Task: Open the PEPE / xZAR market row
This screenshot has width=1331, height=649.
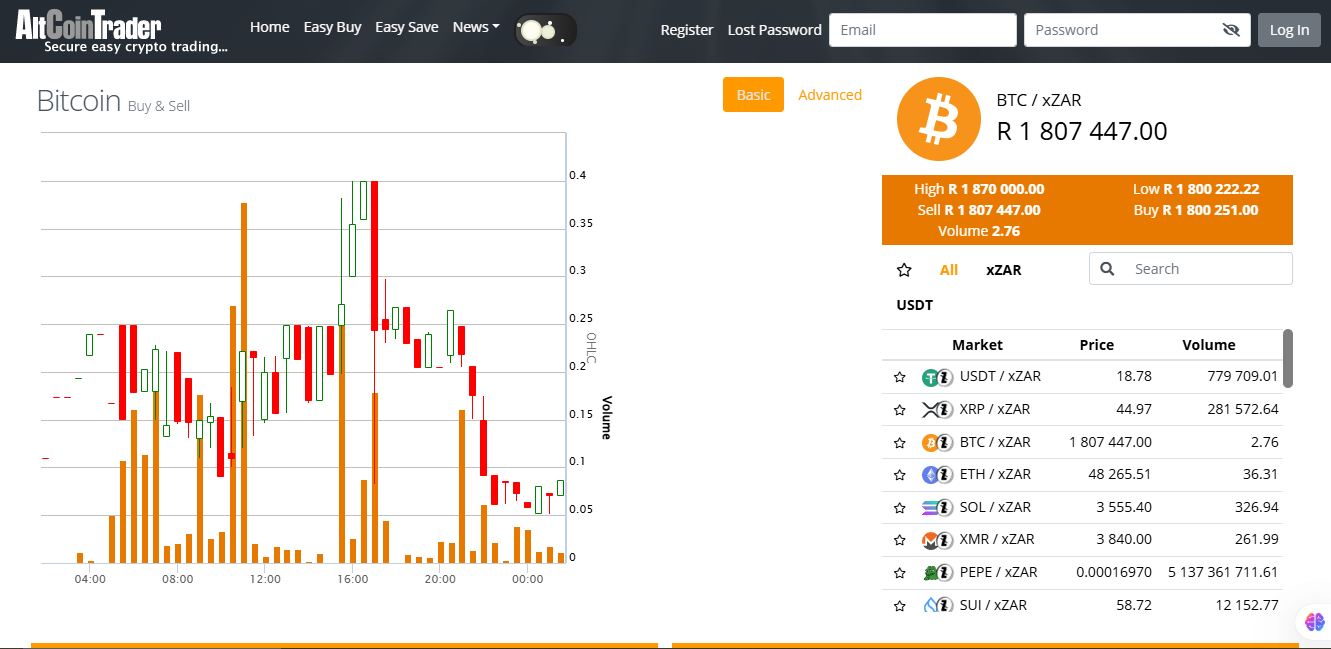Action: click(x=1082, y=573)
